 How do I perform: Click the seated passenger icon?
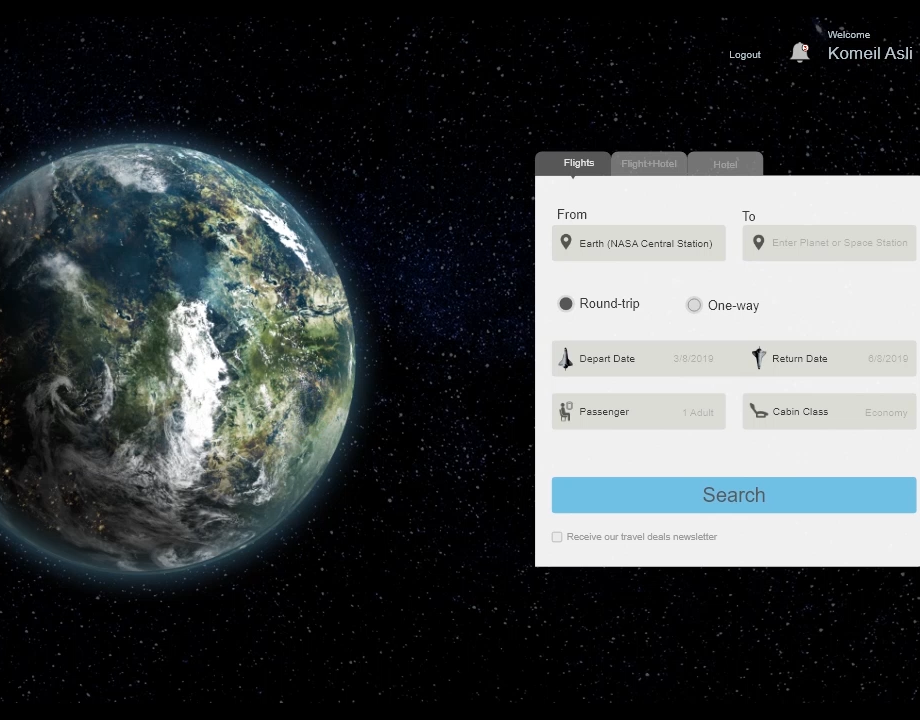click(566, 411)
